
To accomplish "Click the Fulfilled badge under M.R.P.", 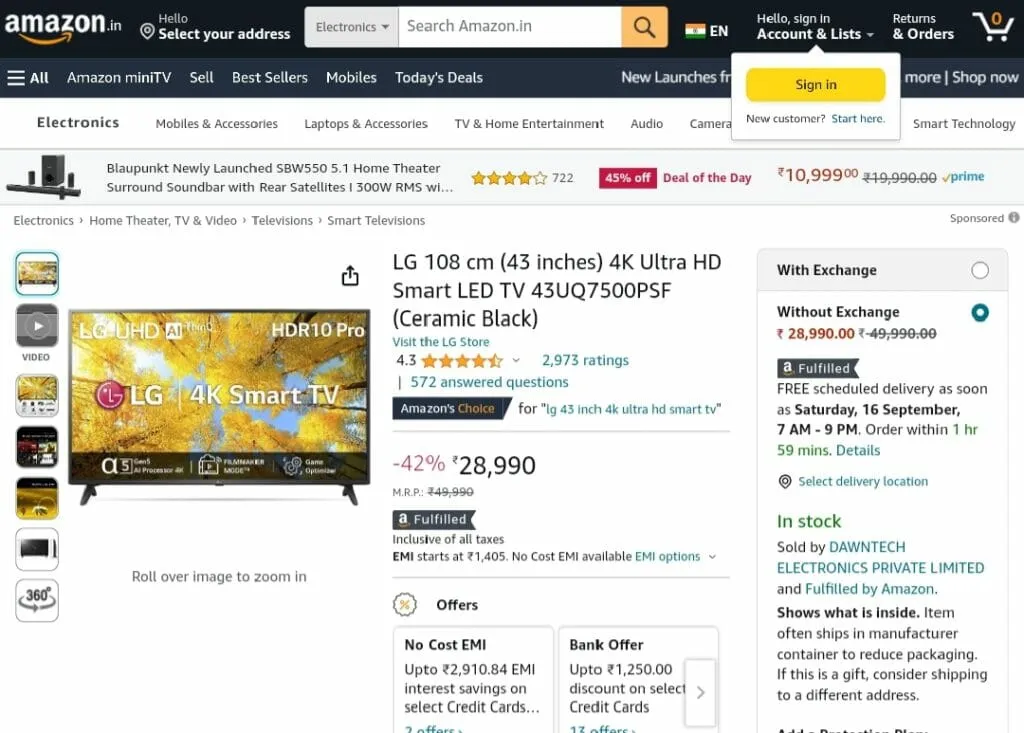I will 434,519.
